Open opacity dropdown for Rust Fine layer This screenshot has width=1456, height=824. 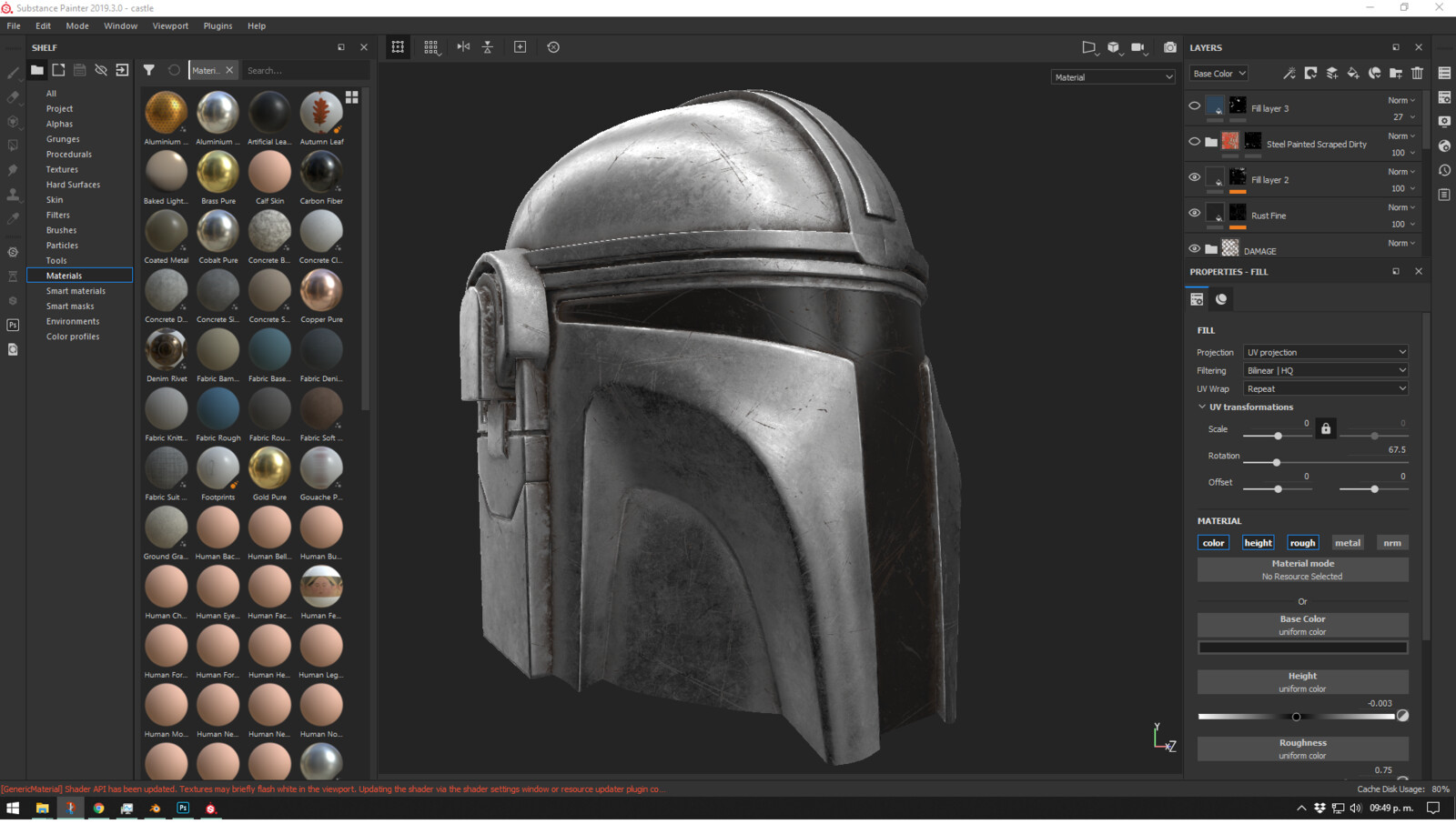click(x=1403, y=224)
